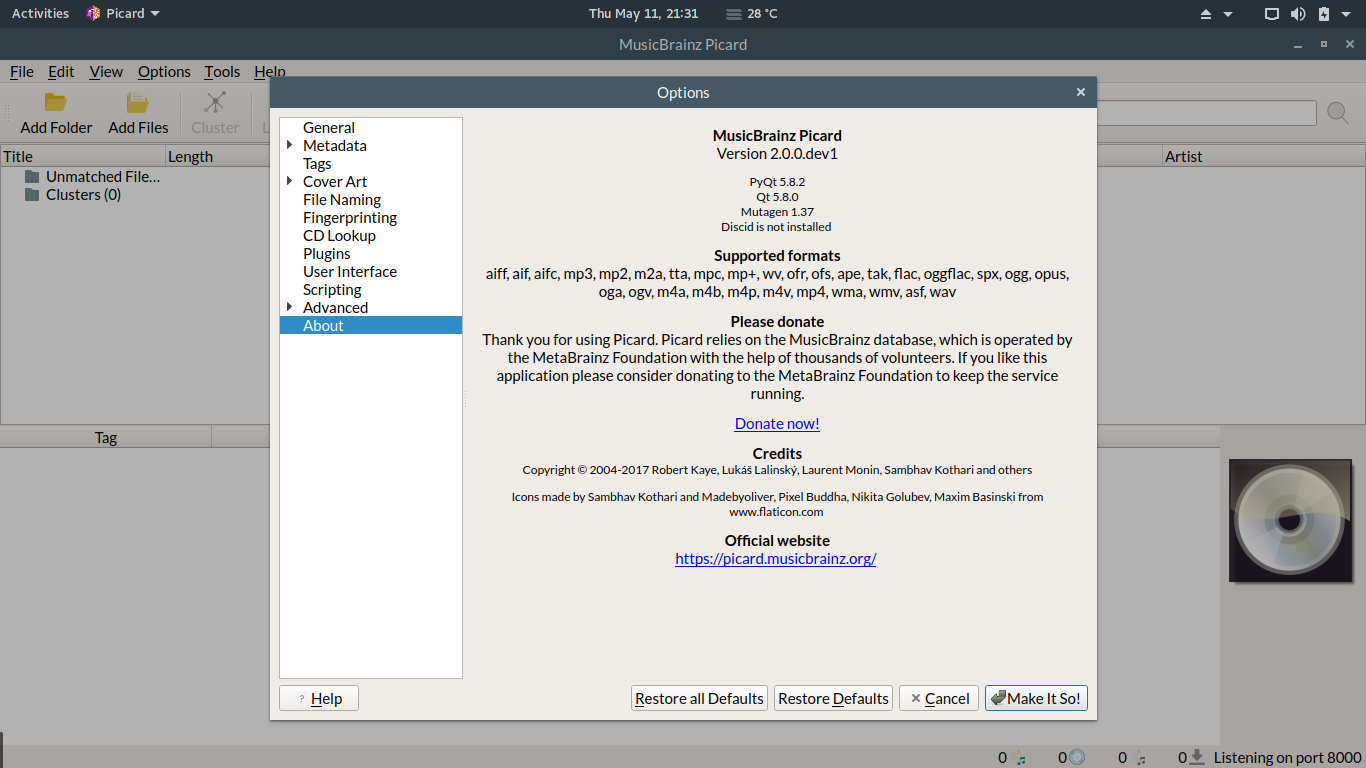The height and width of the screenshot is (768, 1366).
Task: Close the Options dialog with the × button
Action: [x=1080, y=92]
